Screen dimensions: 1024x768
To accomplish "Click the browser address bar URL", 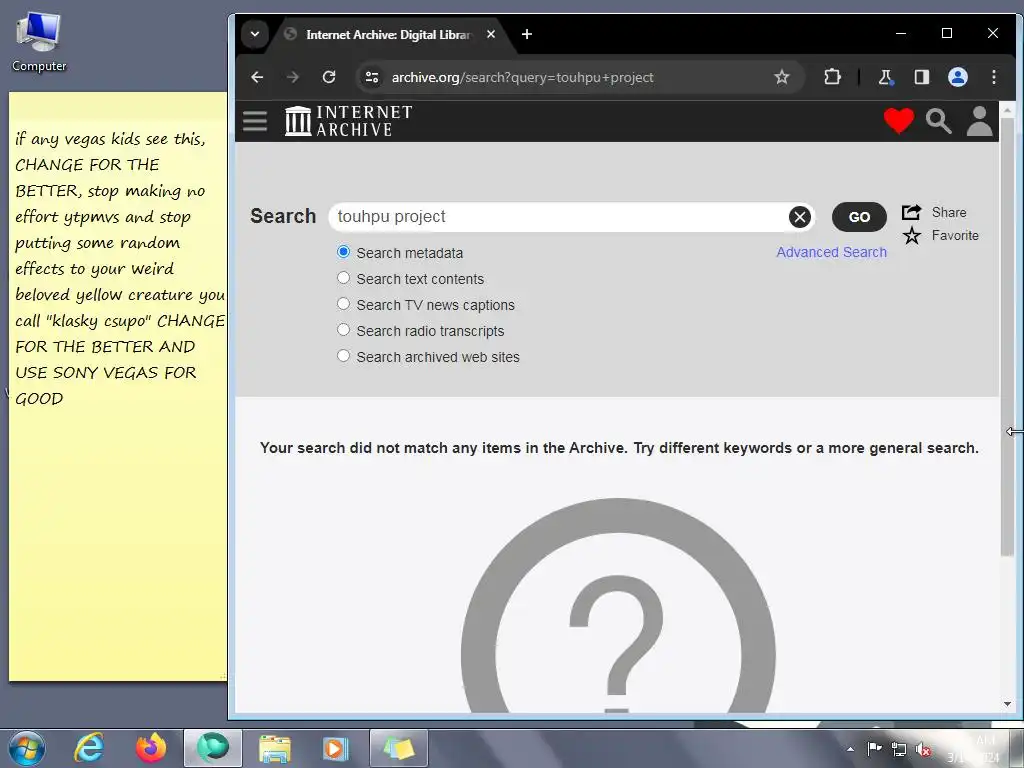I will [x=522, y=77].
